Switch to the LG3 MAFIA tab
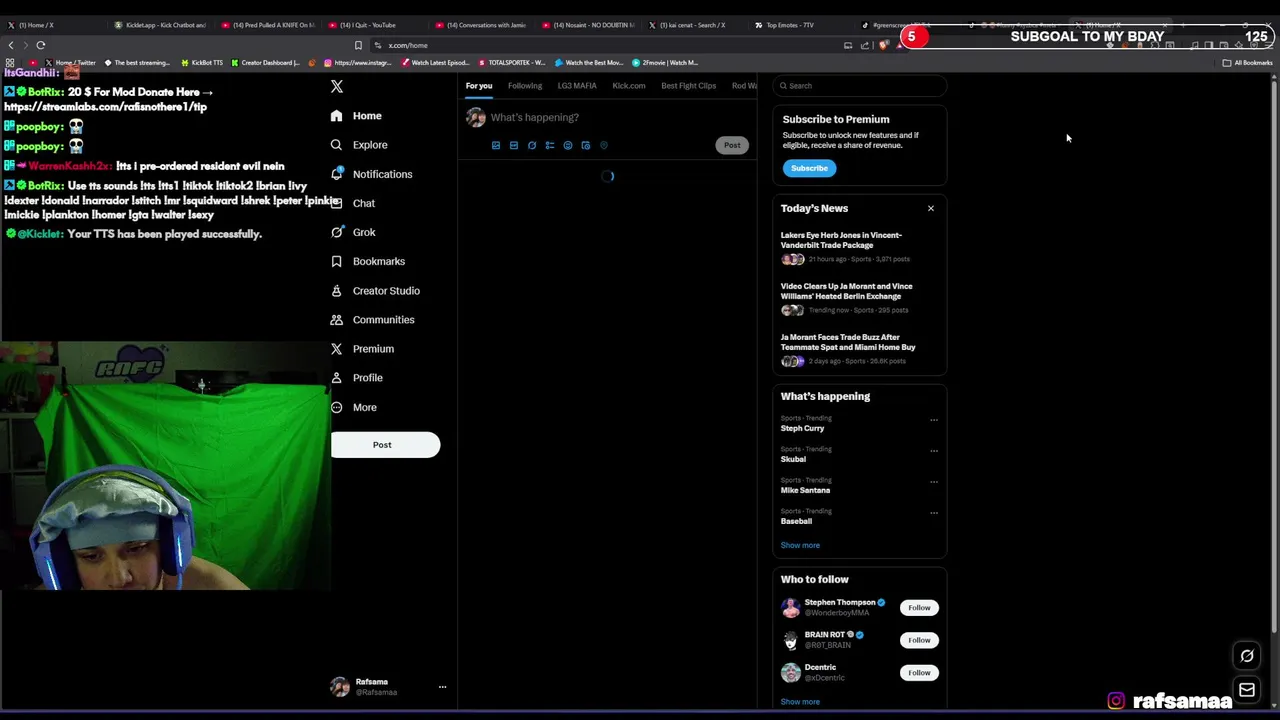Image resolution: width=1280 pixels, height=720 pixels. pyautogui.click(x=577, y=86)
